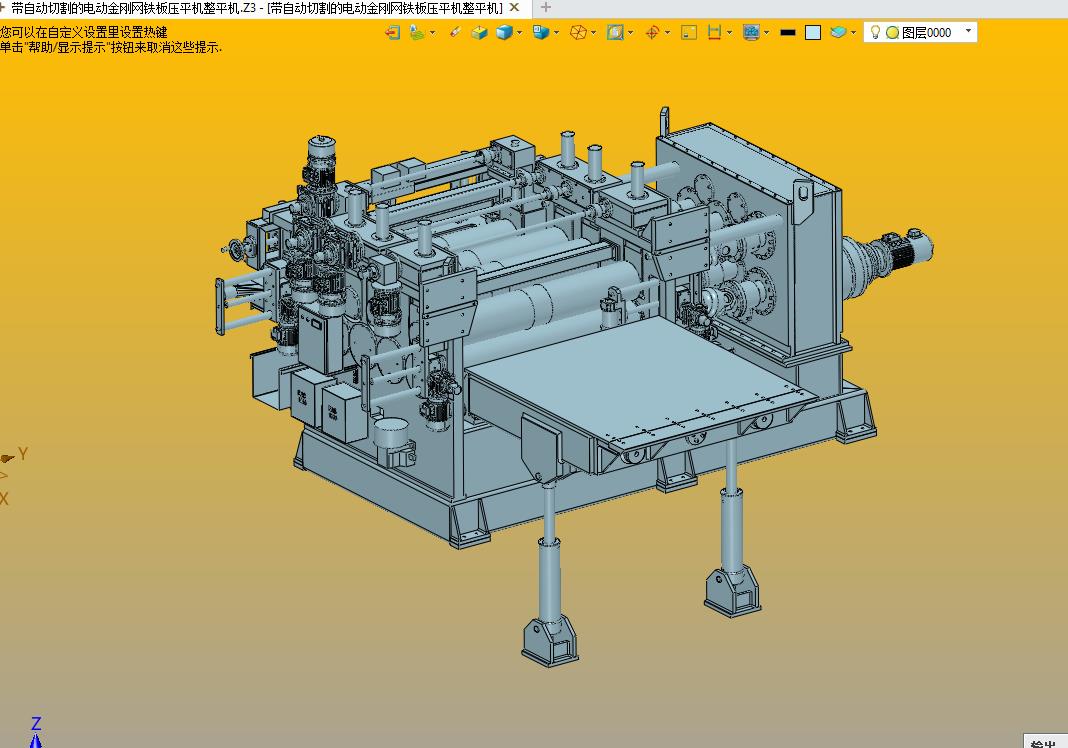Click the zoom window frame icon

(615, 32)
